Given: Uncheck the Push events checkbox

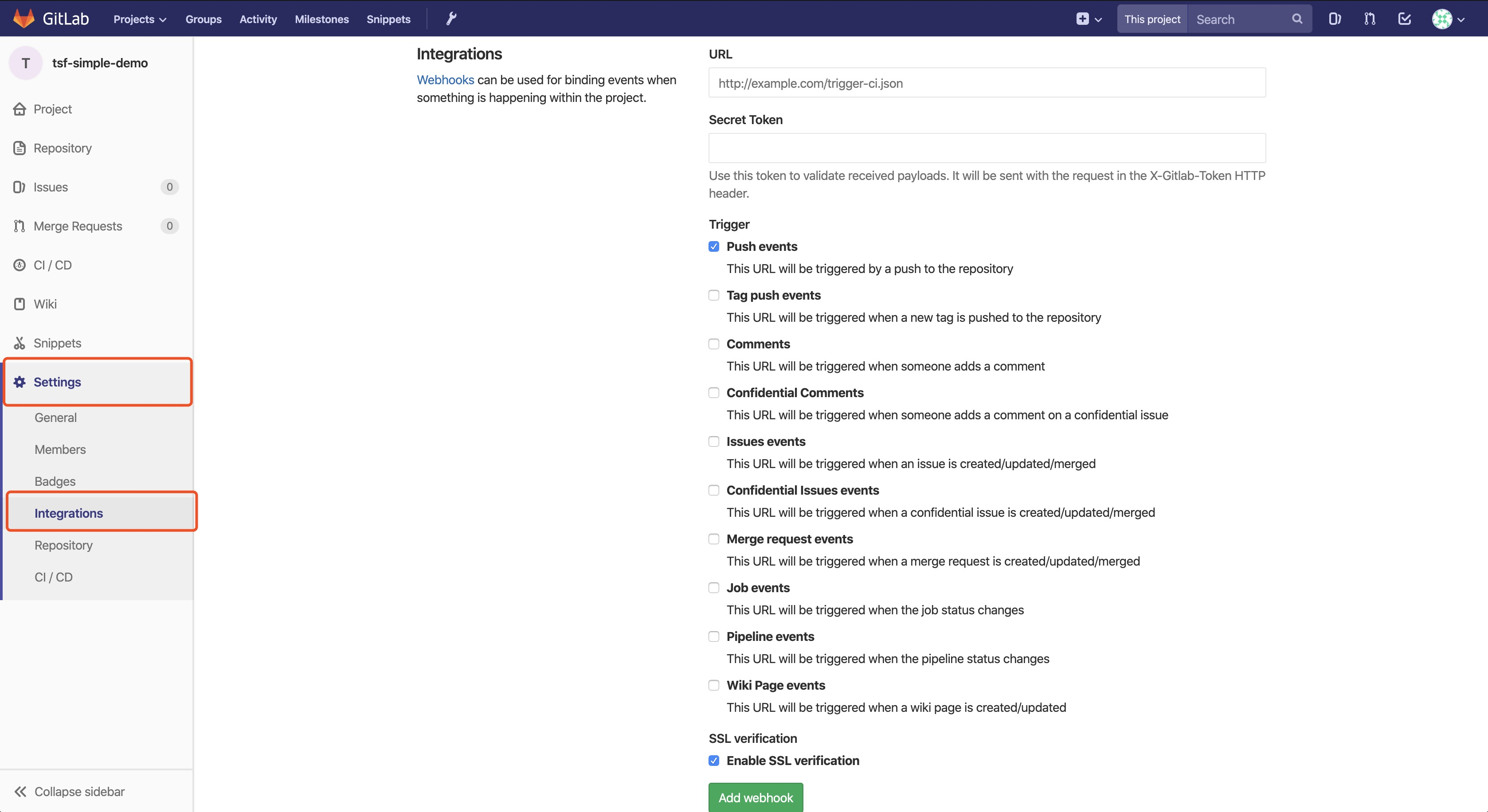Looking at the screenshot, I should click(714, 246).
